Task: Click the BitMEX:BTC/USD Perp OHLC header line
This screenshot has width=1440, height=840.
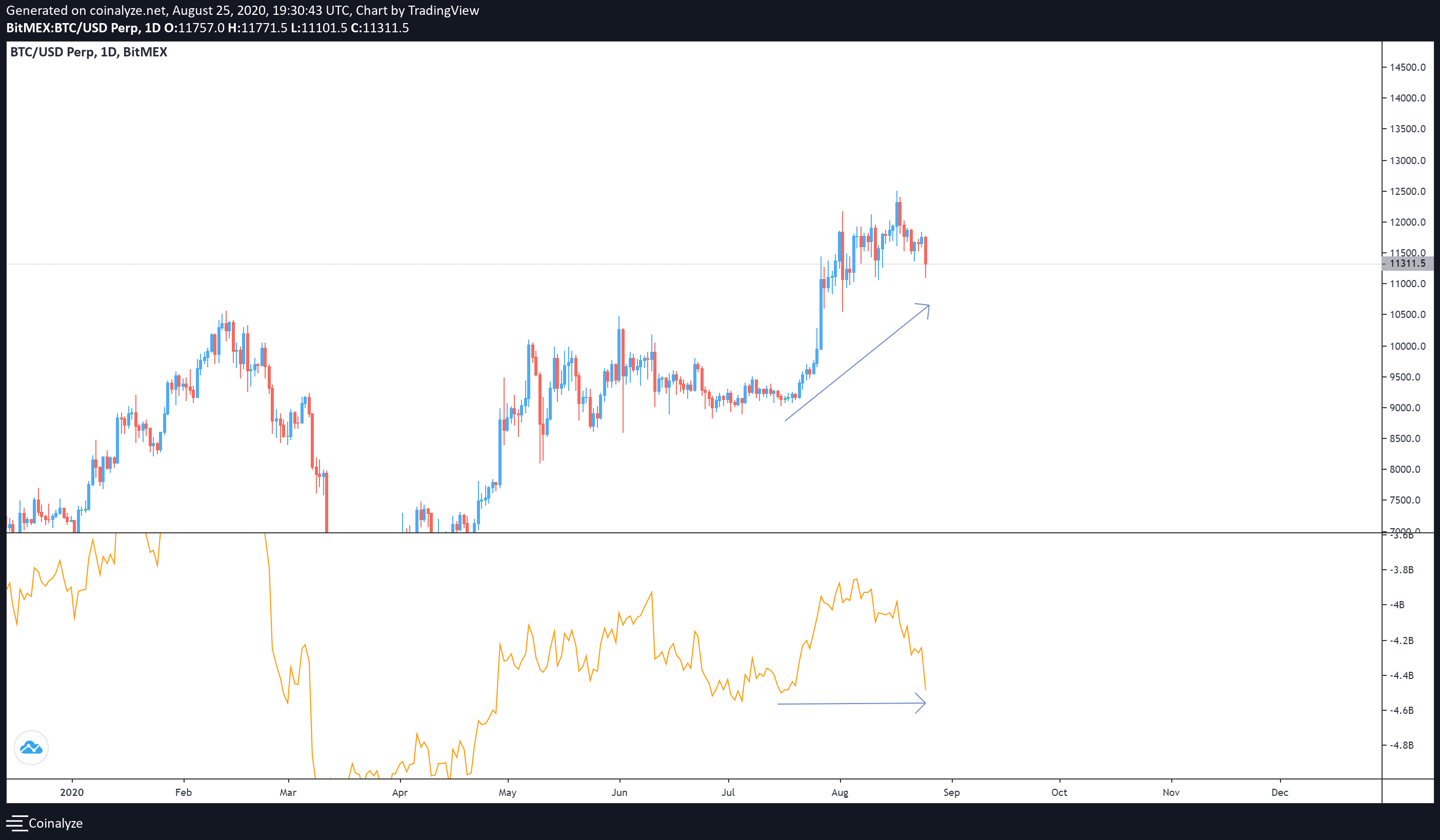Action: [207, 28]
